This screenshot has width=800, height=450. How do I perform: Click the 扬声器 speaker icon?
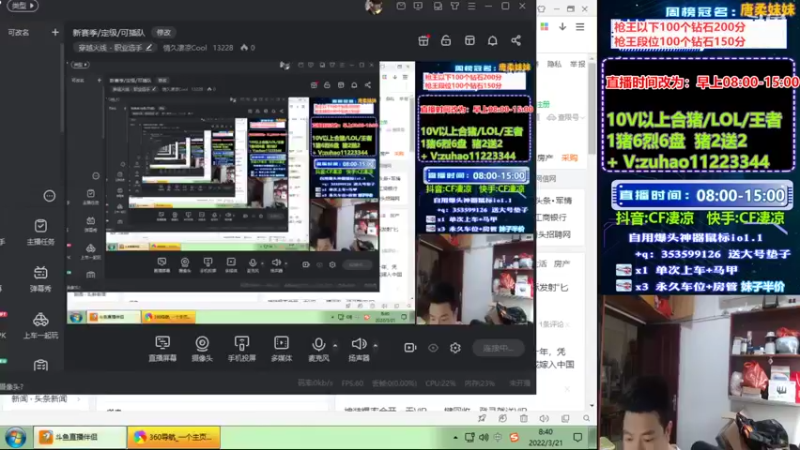(359, 344)
